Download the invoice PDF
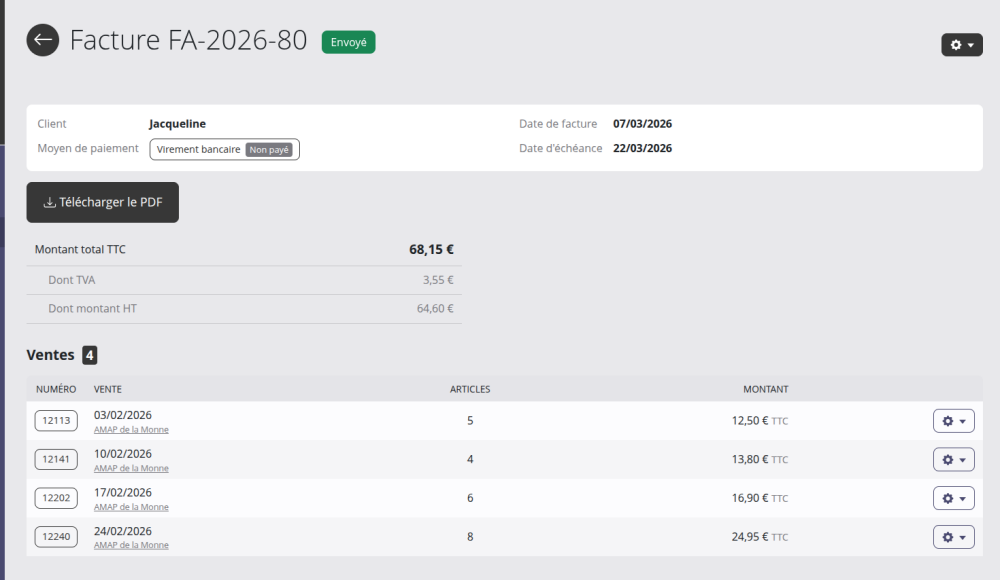This screenshot has height=580, width=1000. 102,202
